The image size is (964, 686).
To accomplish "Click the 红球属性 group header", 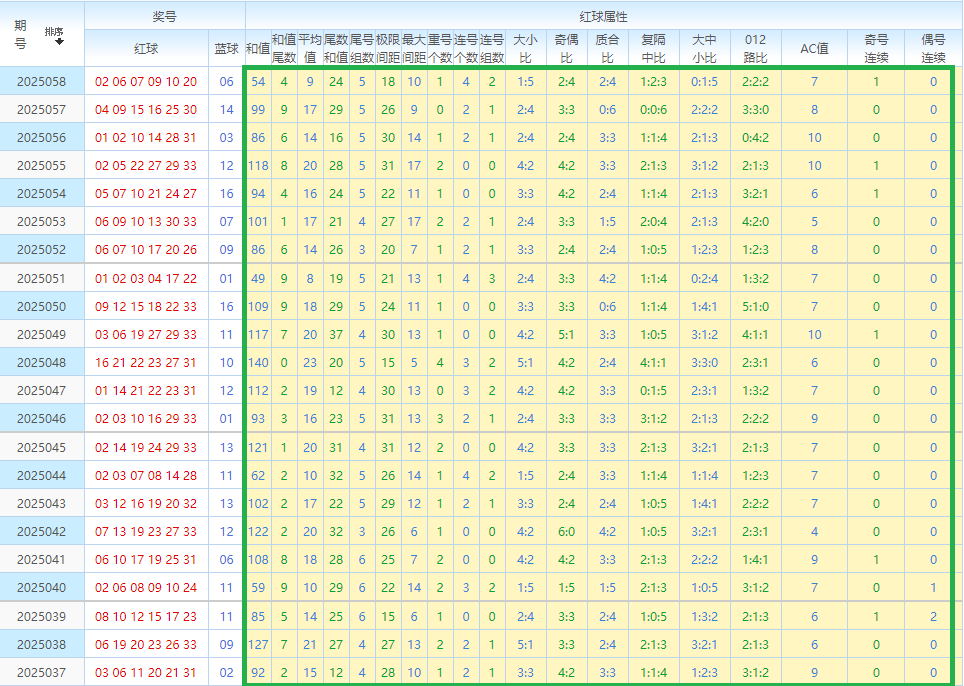I will (x=604, y=17).
